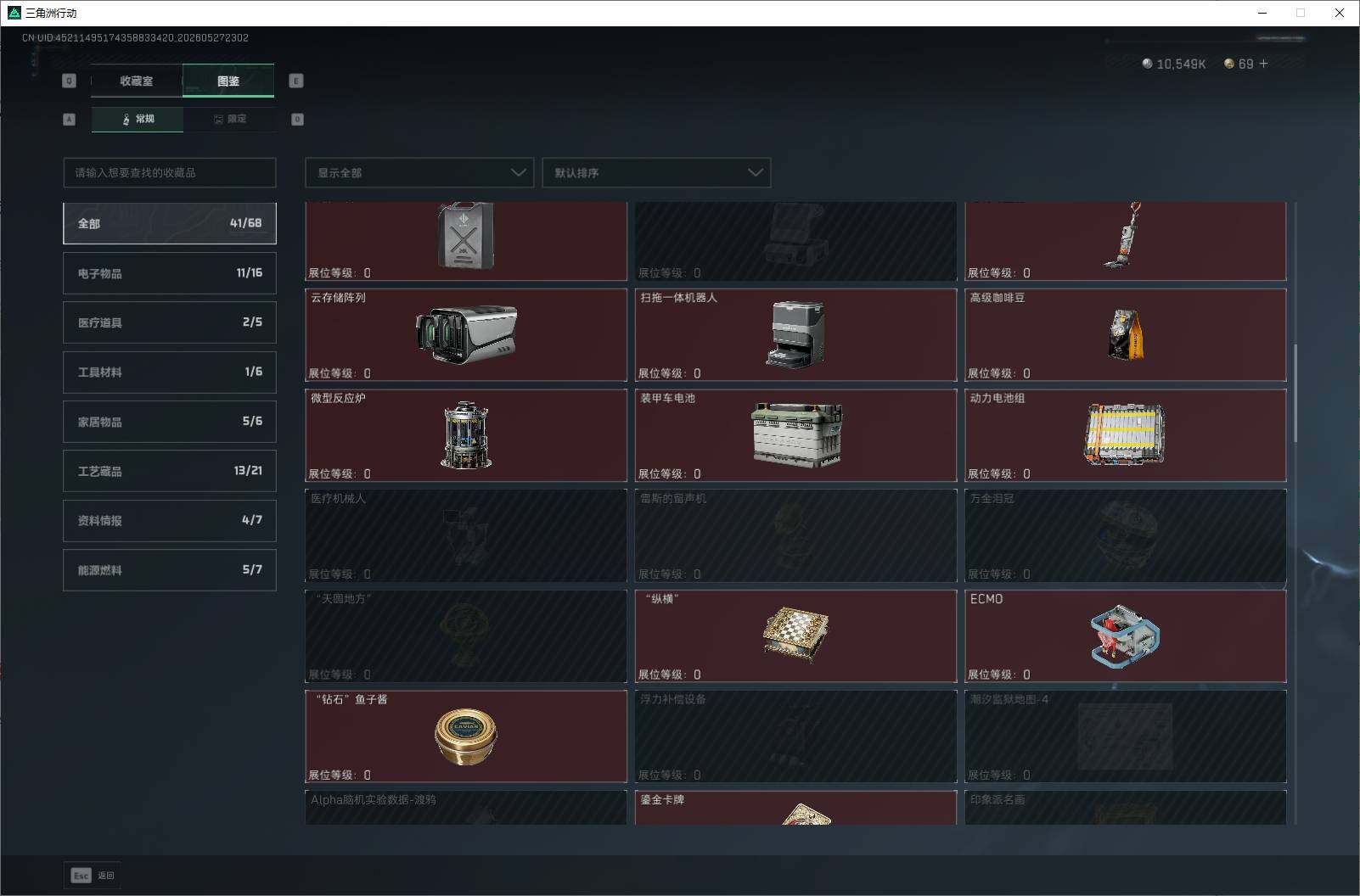The image size is (1360, 896).
Task: Switch to the 图鉴 tab
Action: [228, 81]
